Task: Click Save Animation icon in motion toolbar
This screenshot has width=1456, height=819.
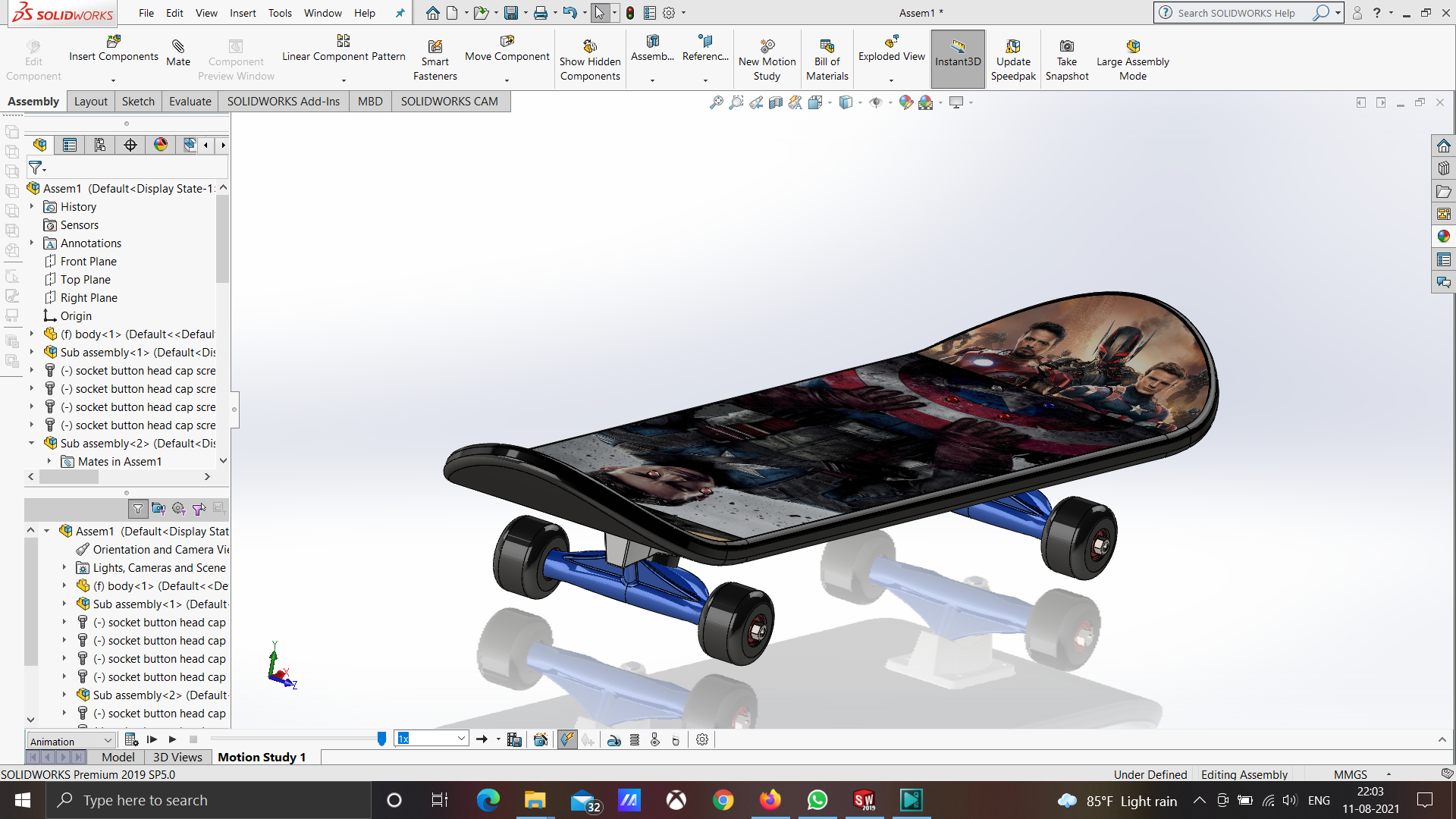Action: coord(514,739)
